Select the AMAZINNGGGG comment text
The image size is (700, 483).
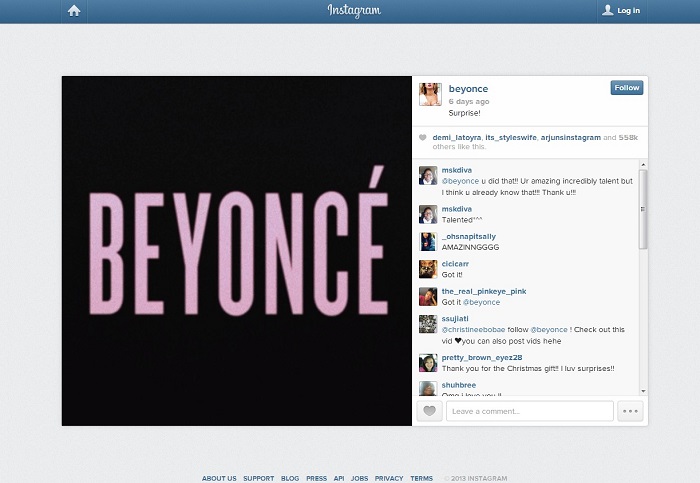(x=470, y=247)
